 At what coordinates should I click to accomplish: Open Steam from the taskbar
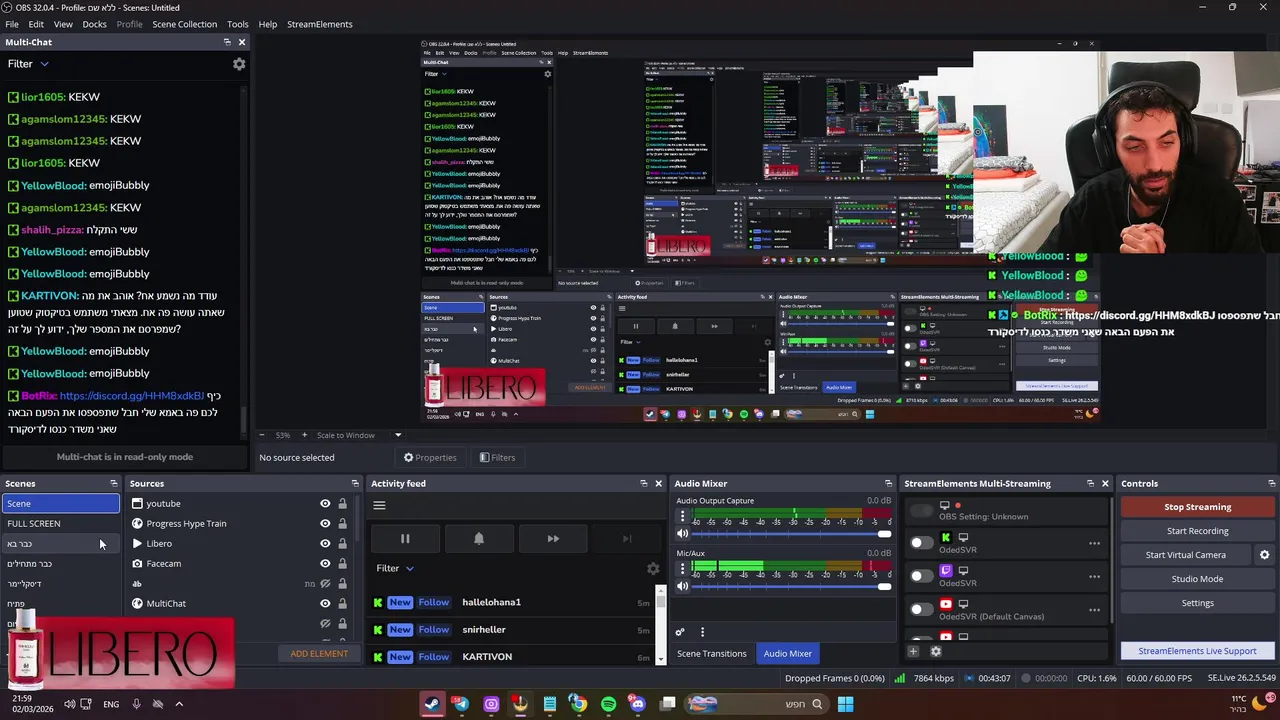pos(431,704)
